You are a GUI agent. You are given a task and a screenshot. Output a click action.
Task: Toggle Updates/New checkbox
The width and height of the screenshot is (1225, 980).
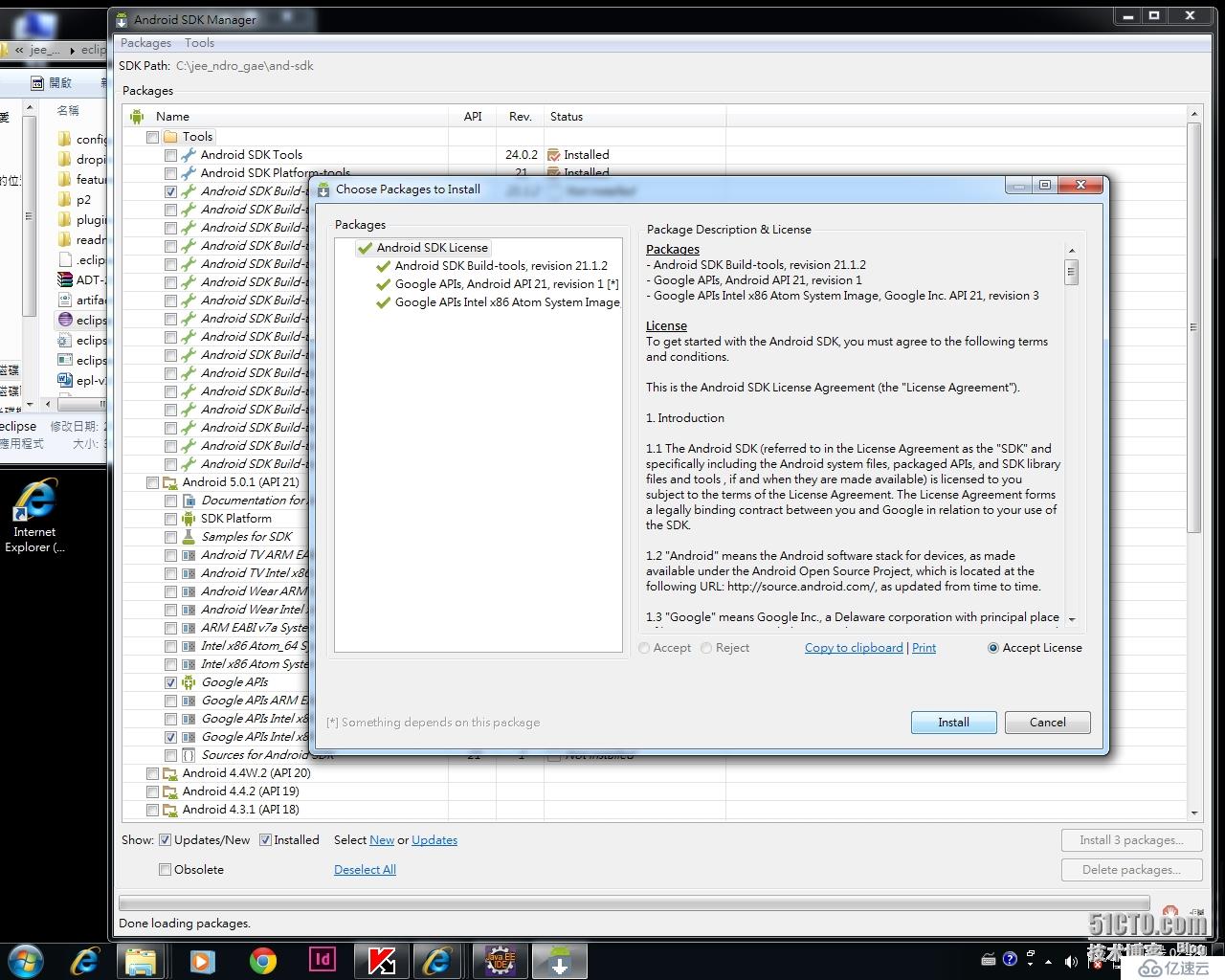click(165, 840)
